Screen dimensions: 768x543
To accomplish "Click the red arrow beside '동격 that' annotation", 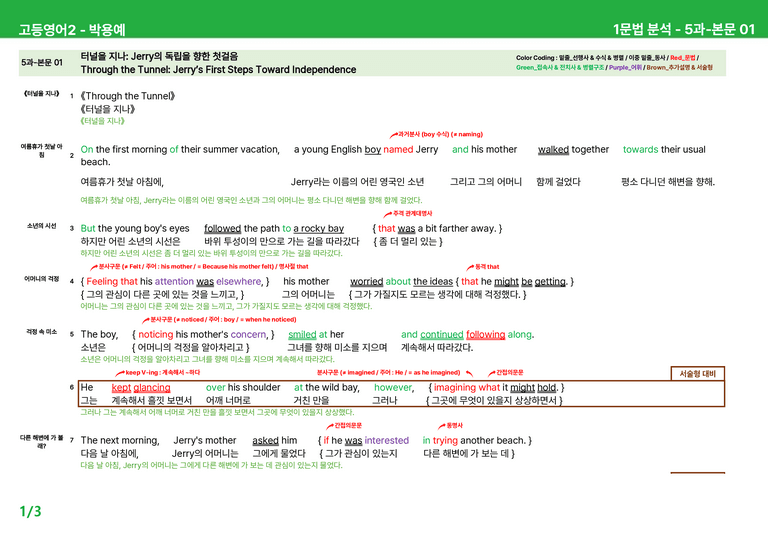I will [470, 267].
